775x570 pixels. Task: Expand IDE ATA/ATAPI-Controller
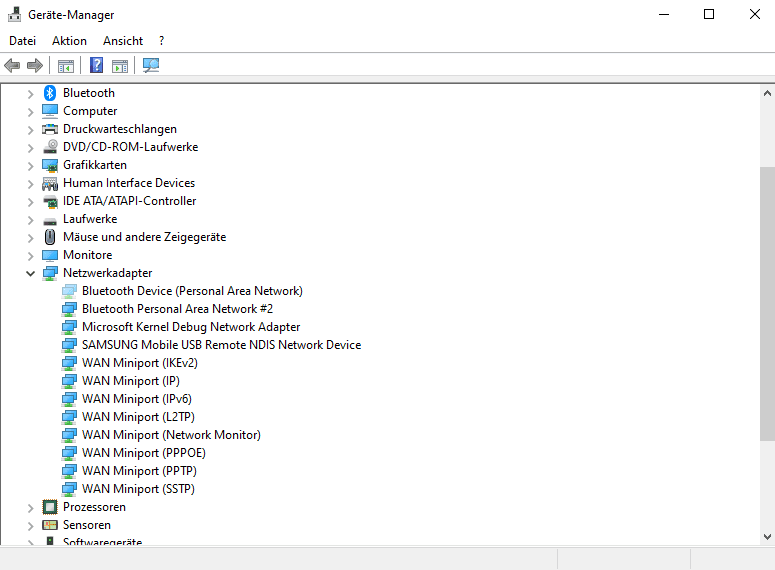(31, 202)
